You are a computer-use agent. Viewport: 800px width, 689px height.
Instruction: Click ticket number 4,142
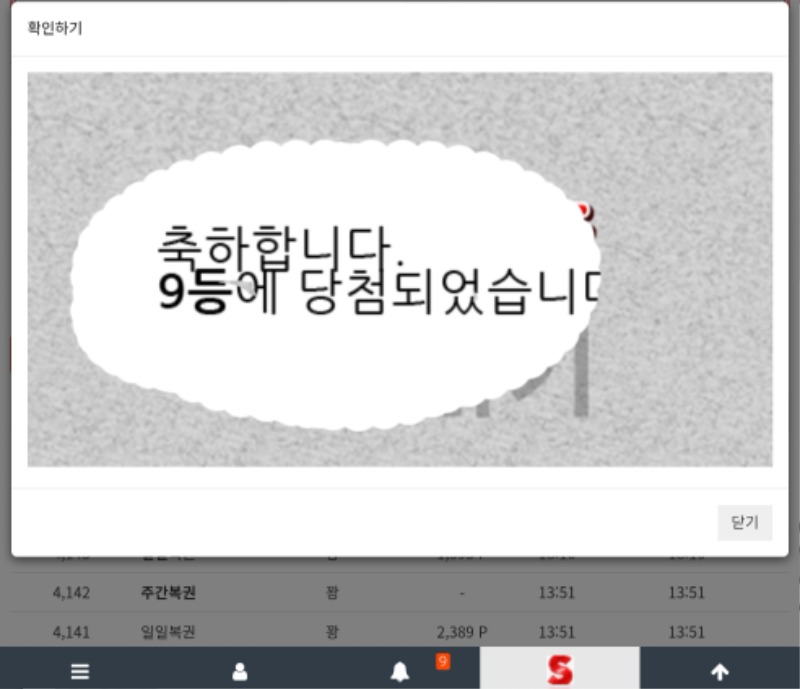[71, 592]
